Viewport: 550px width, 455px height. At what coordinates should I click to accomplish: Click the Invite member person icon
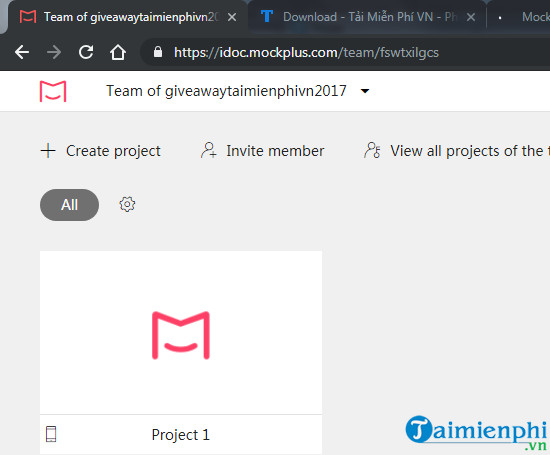tap(209, 150)
